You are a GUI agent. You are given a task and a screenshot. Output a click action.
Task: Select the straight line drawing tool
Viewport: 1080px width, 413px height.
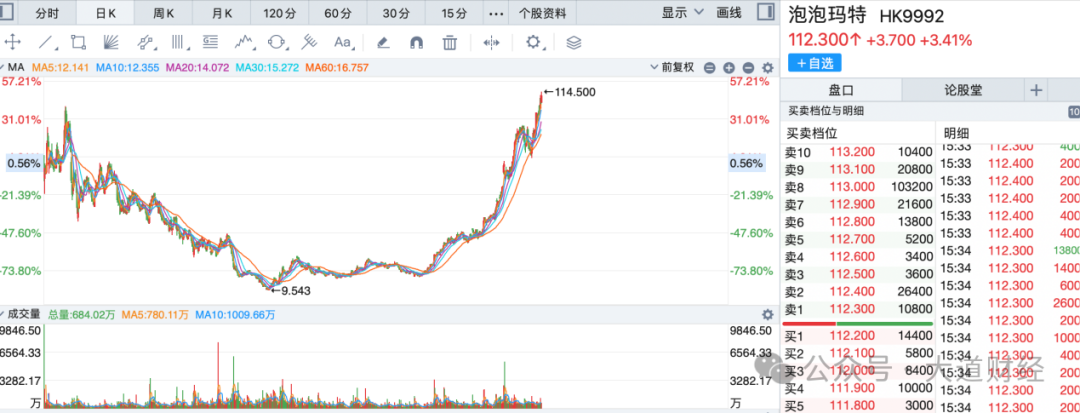point(45,42)
